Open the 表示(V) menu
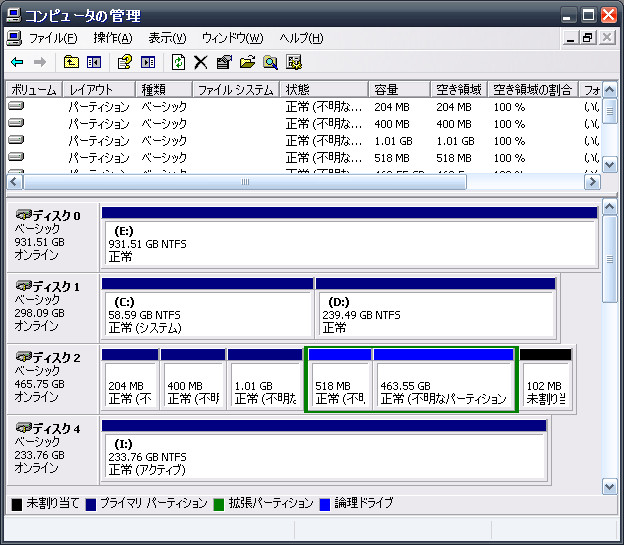 click(x=167, y=38)
